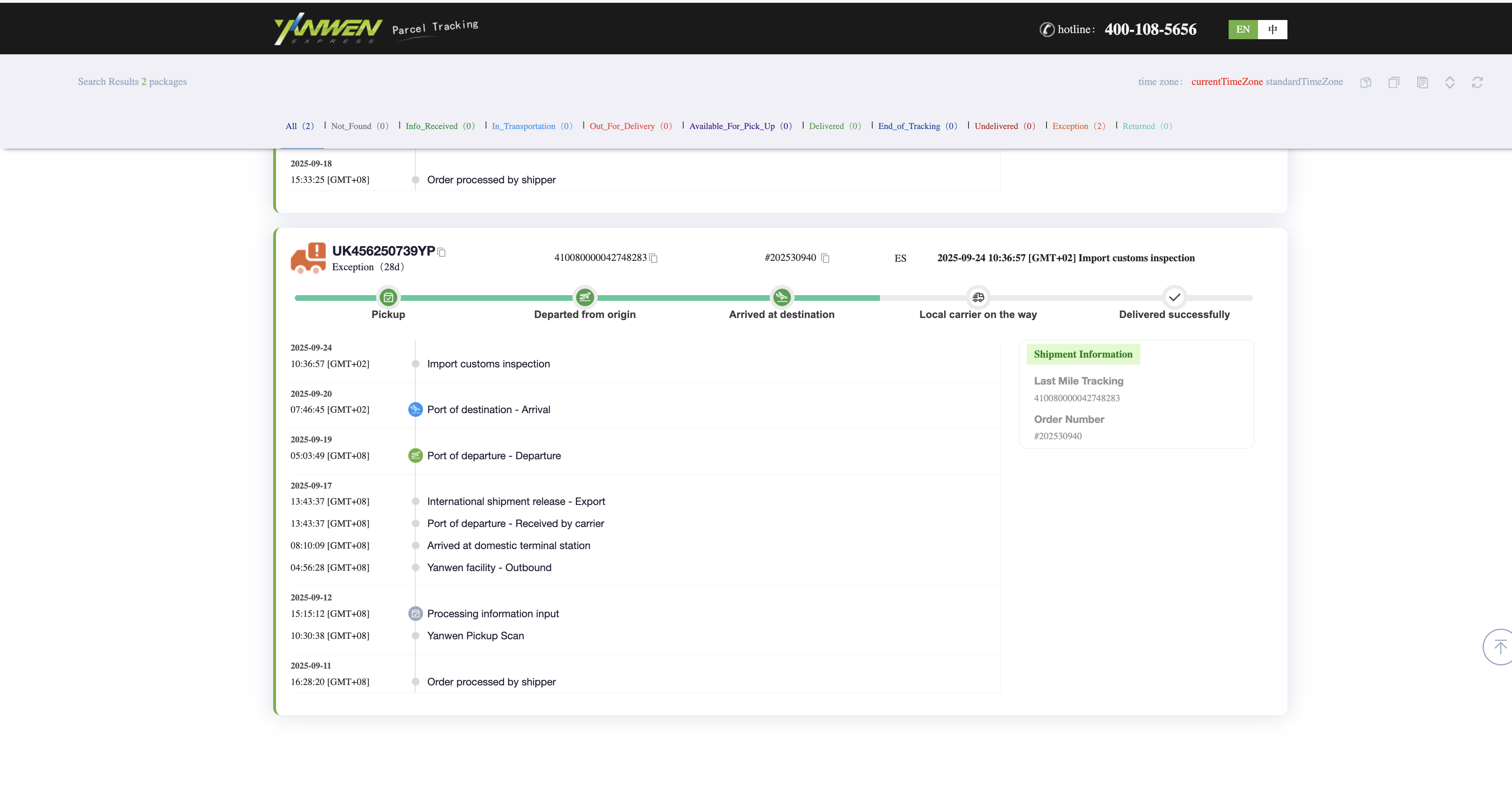Viewport: 1512px width, 785px height.
Task: Click the exception truck status icon
Action: pyautogui.click(x=307, y=258)
